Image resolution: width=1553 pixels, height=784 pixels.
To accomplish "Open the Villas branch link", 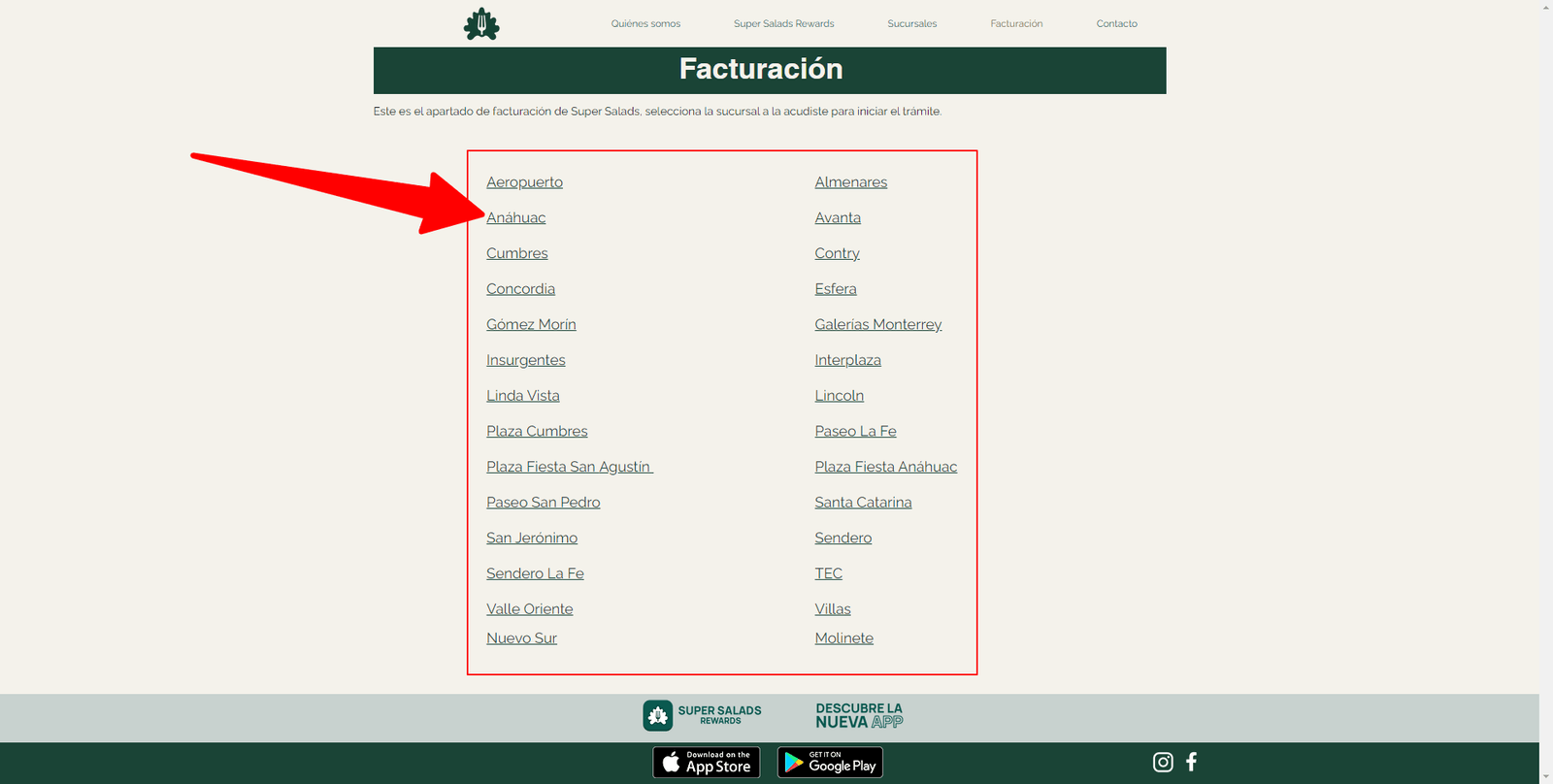I will tap(832, 609).
